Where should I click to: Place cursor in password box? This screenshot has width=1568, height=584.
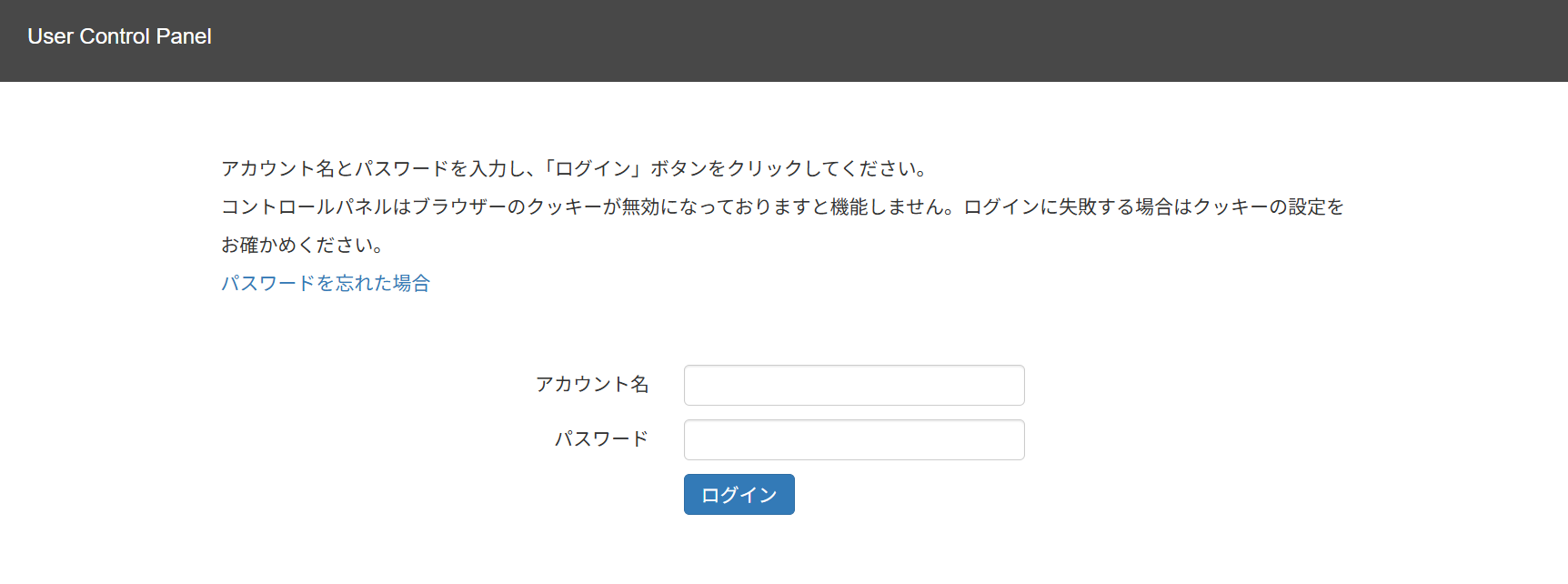pos(854,439)
